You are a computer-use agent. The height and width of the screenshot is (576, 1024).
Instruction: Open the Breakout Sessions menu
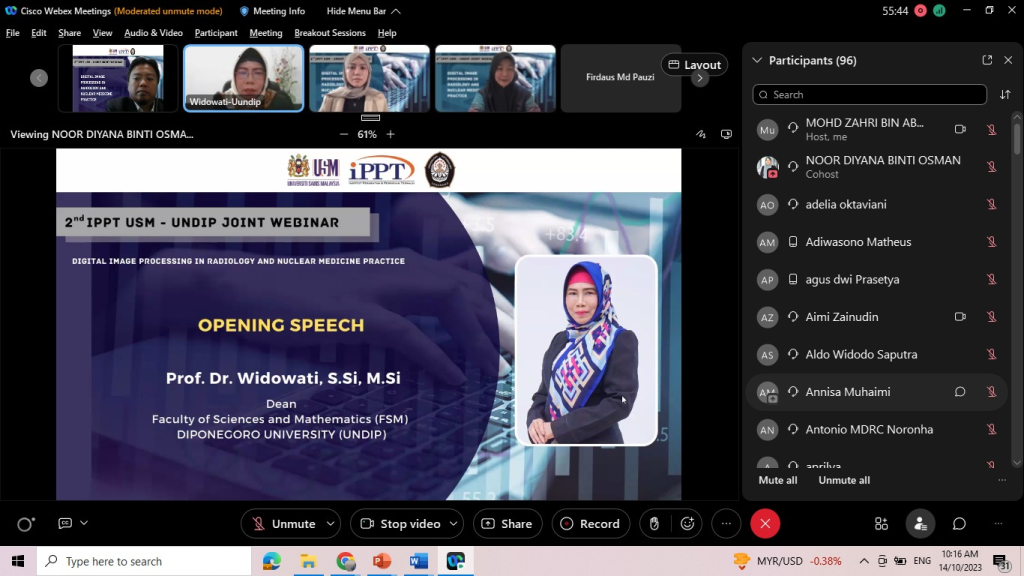329,33
